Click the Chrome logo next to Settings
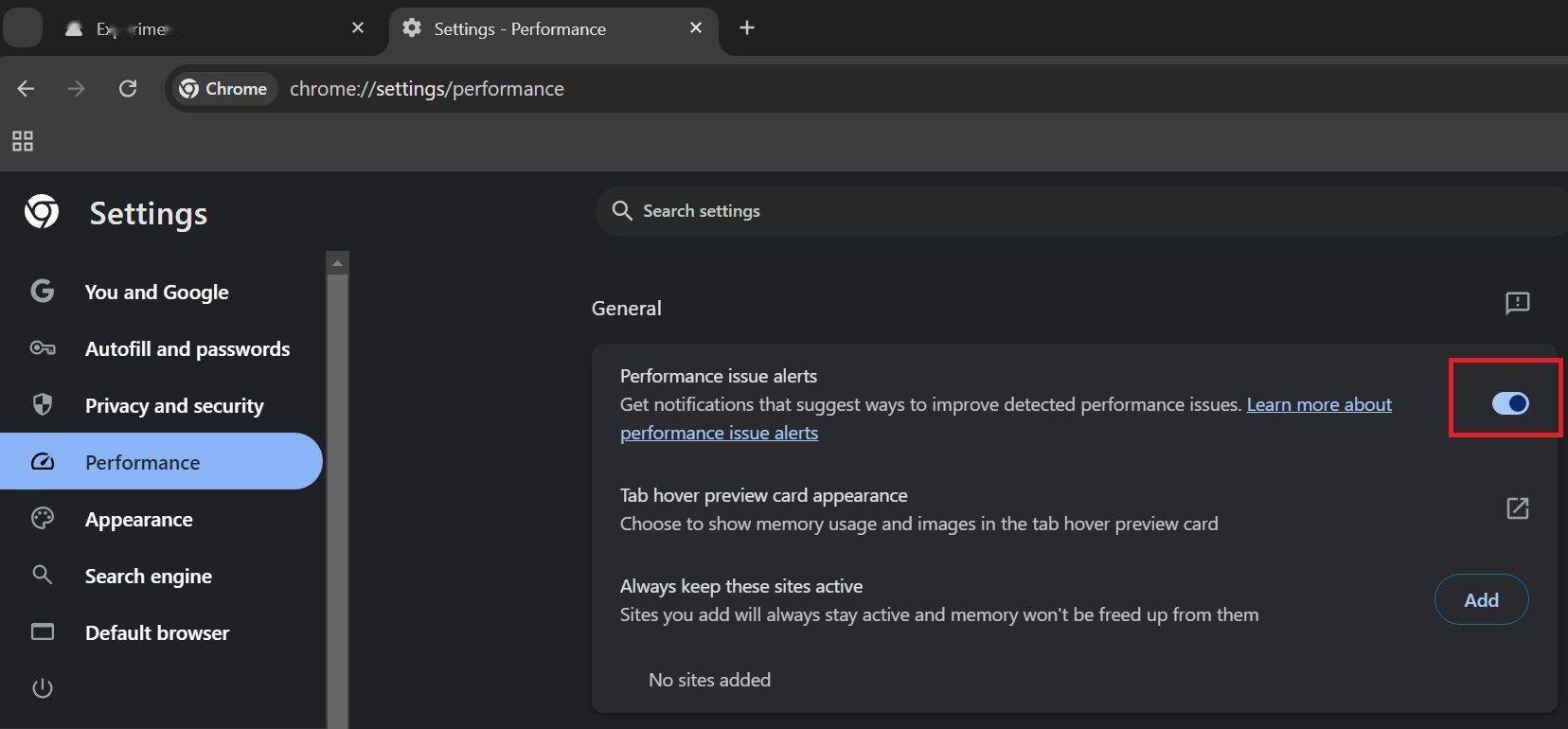The image size is (1568, 729). [42, 212]
